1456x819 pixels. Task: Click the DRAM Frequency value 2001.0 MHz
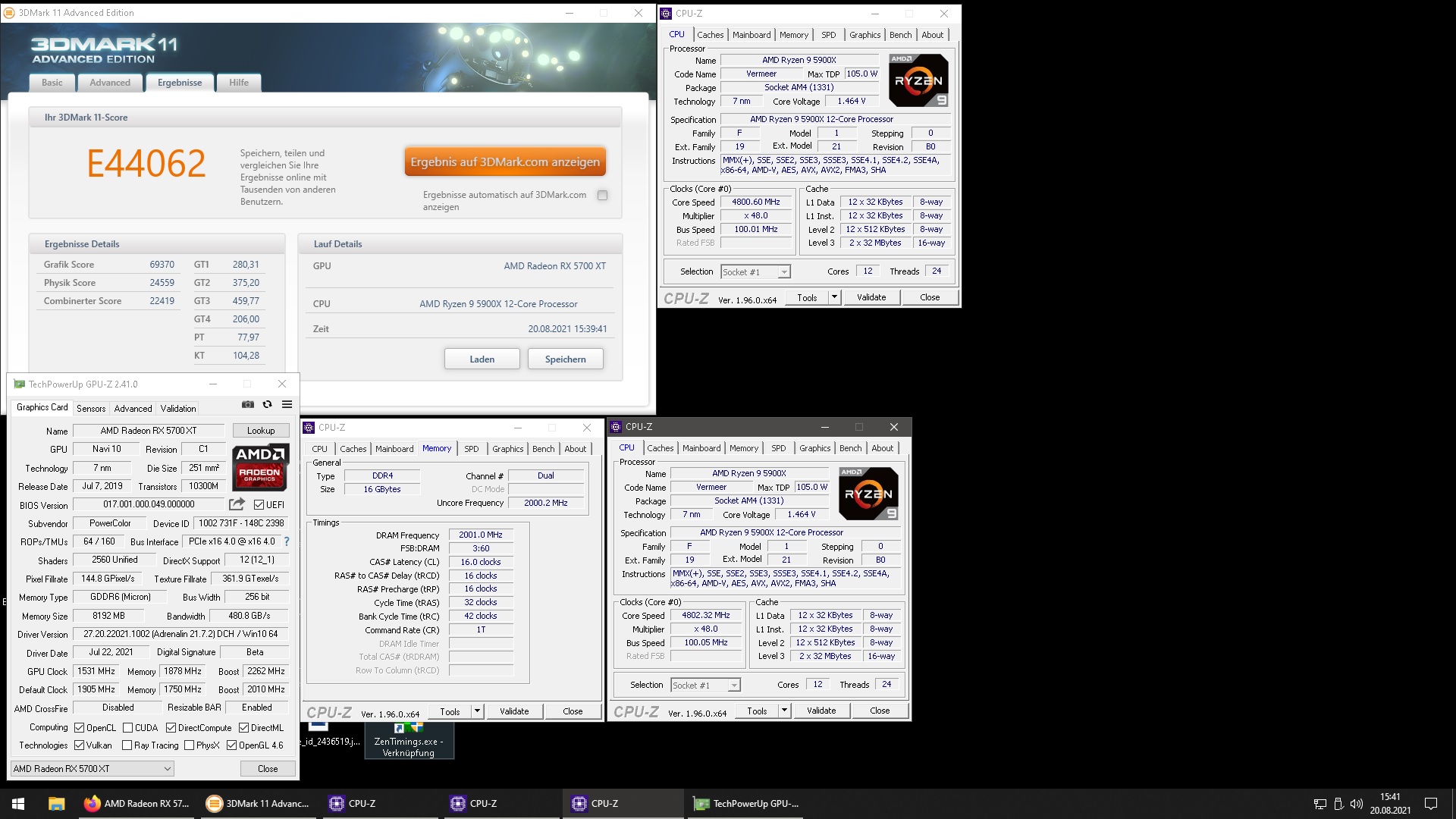coord(481,535)
